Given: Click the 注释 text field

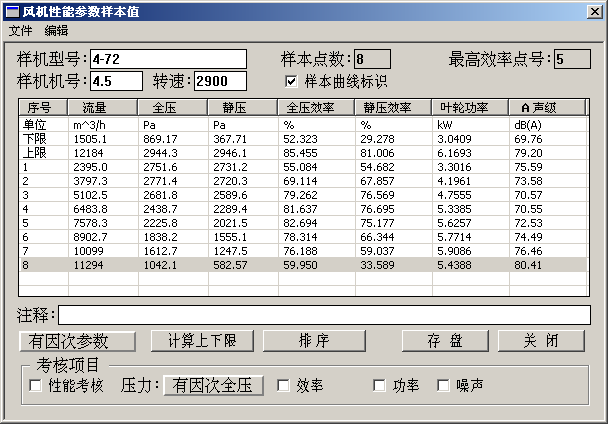Looking at the screenshot, I should pyautogui.click(x=323, y=316).
